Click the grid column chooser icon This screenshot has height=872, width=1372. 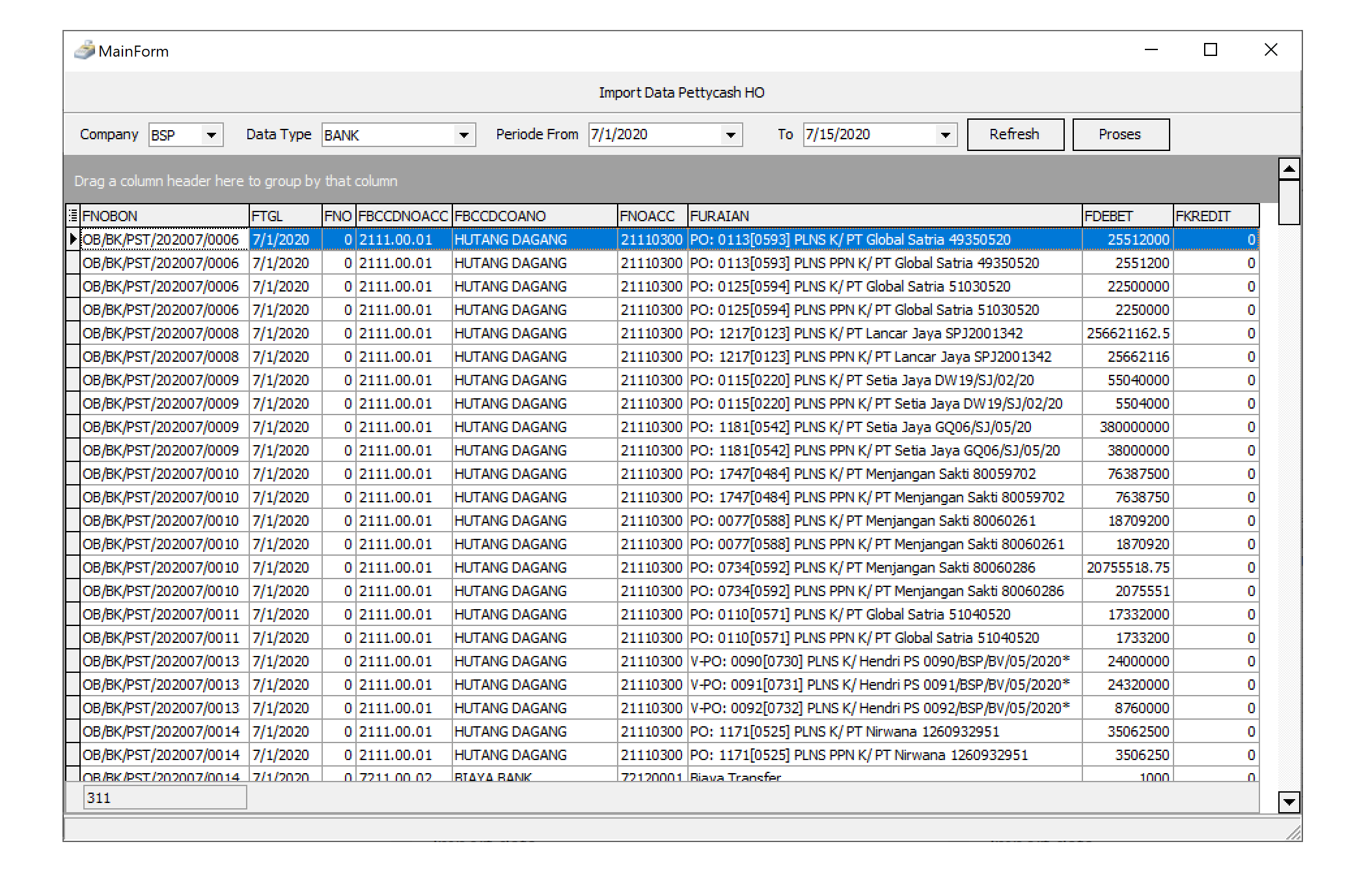[x=73, y=215]
